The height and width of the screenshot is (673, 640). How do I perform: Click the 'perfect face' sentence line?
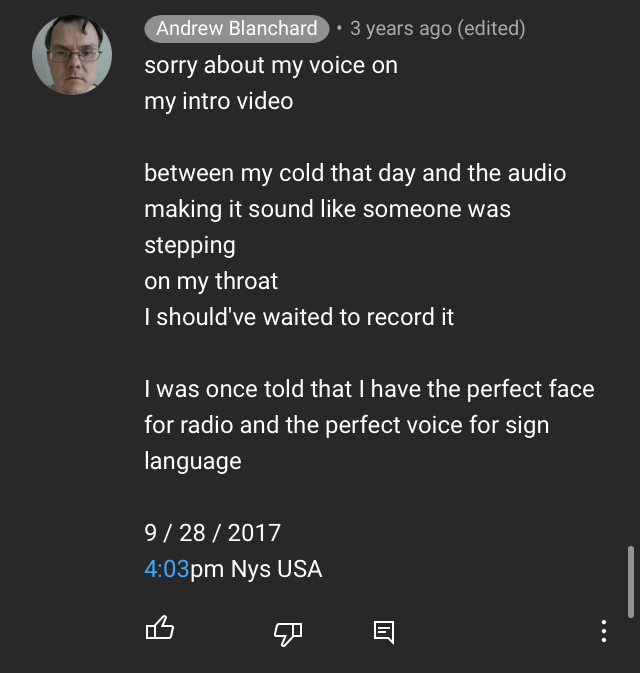pos(369,389)
